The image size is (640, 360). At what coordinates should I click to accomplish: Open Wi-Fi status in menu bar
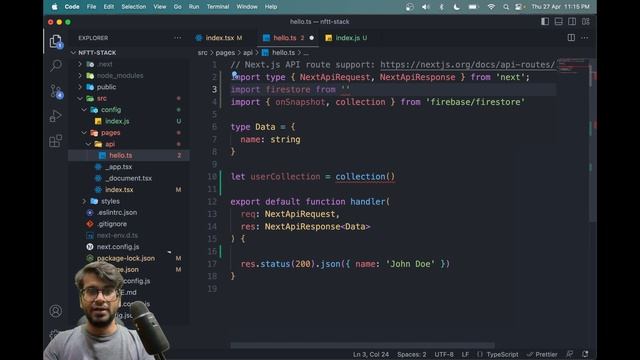coord(491,7)
